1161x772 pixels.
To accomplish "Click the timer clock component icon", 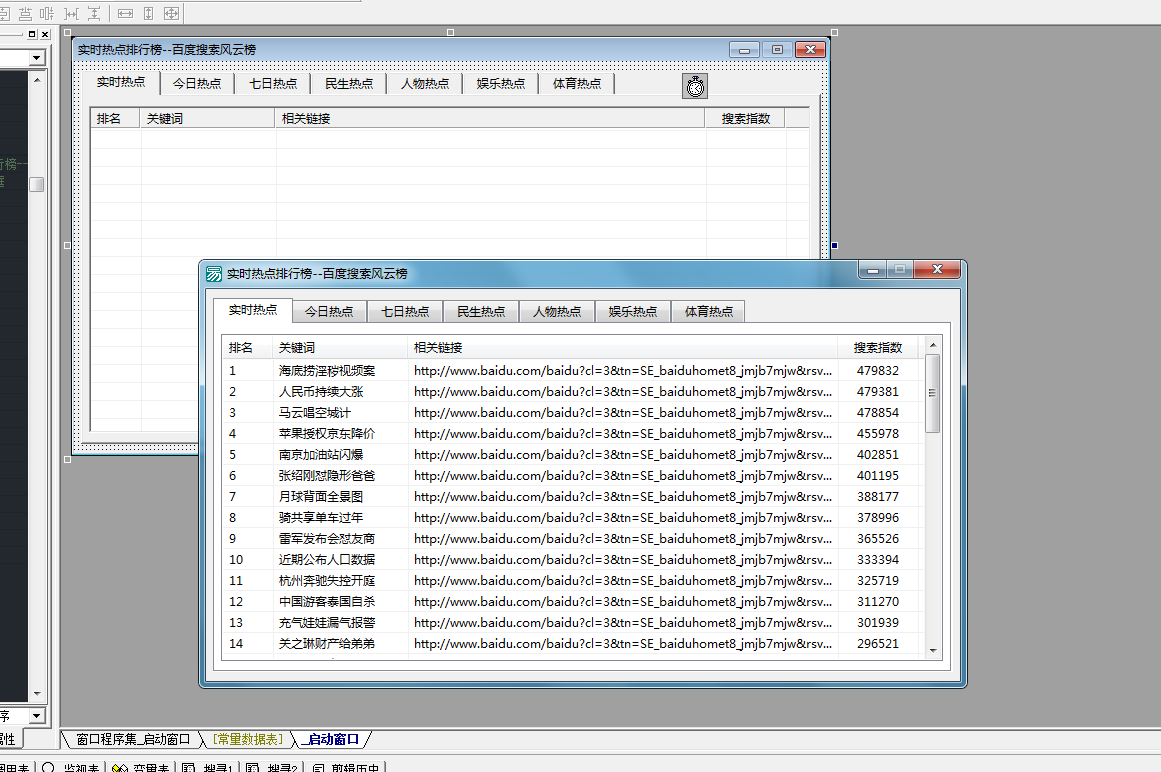I will coord(695,86).
